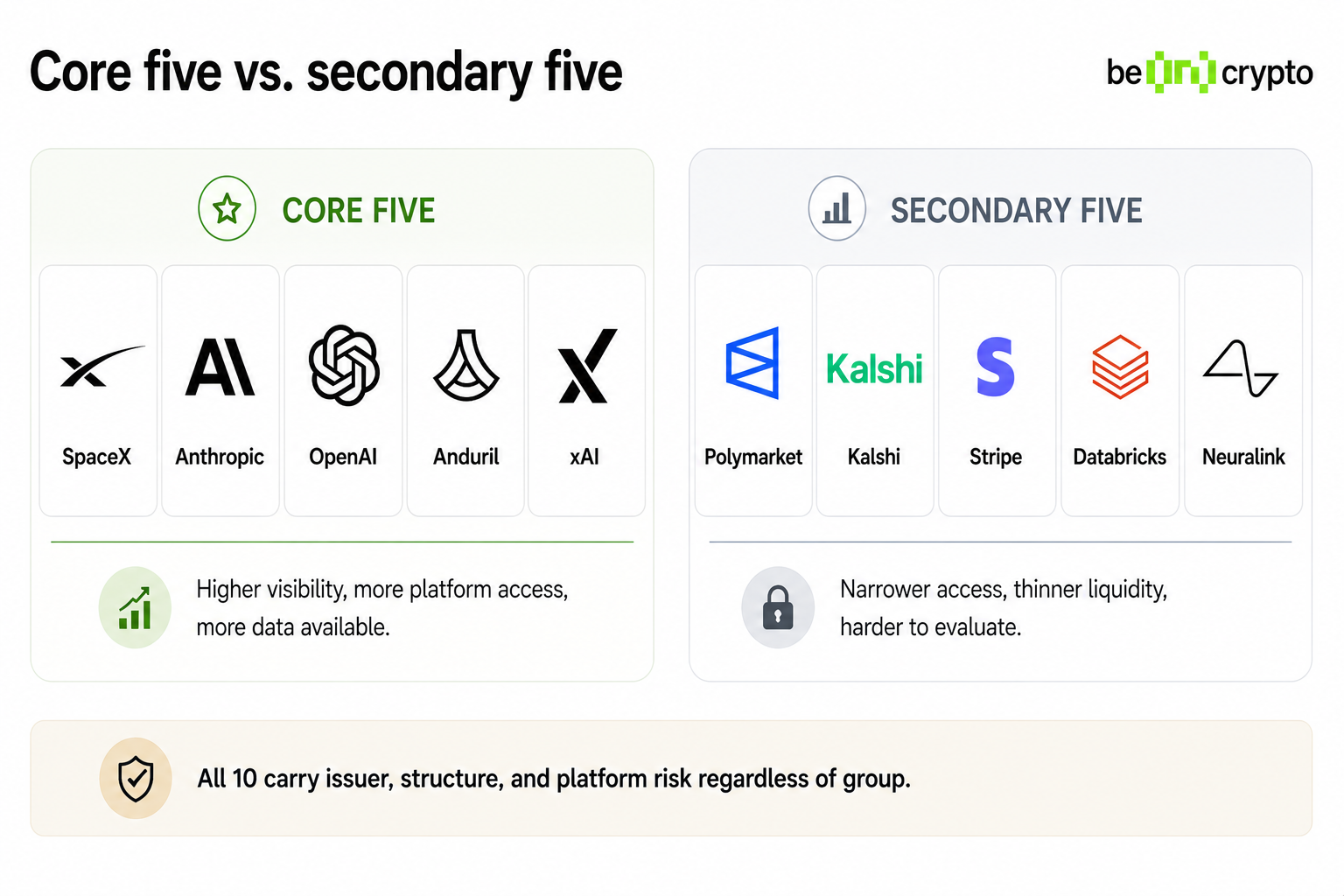Click the red Databricks stack logo
The height and width of the screenshot is (896, 1344).
coord(1120,367)
